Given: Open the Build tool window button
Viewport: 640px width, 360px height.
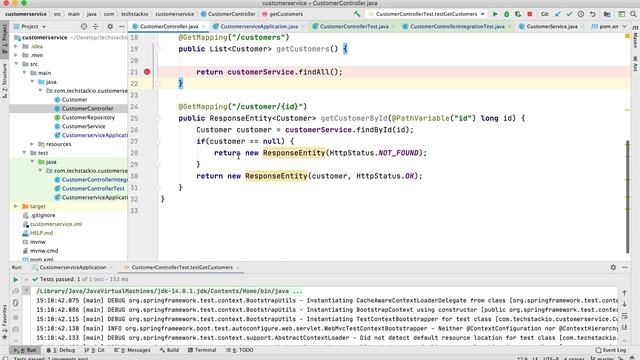Looking at the screenshot, I should [169, 350].
